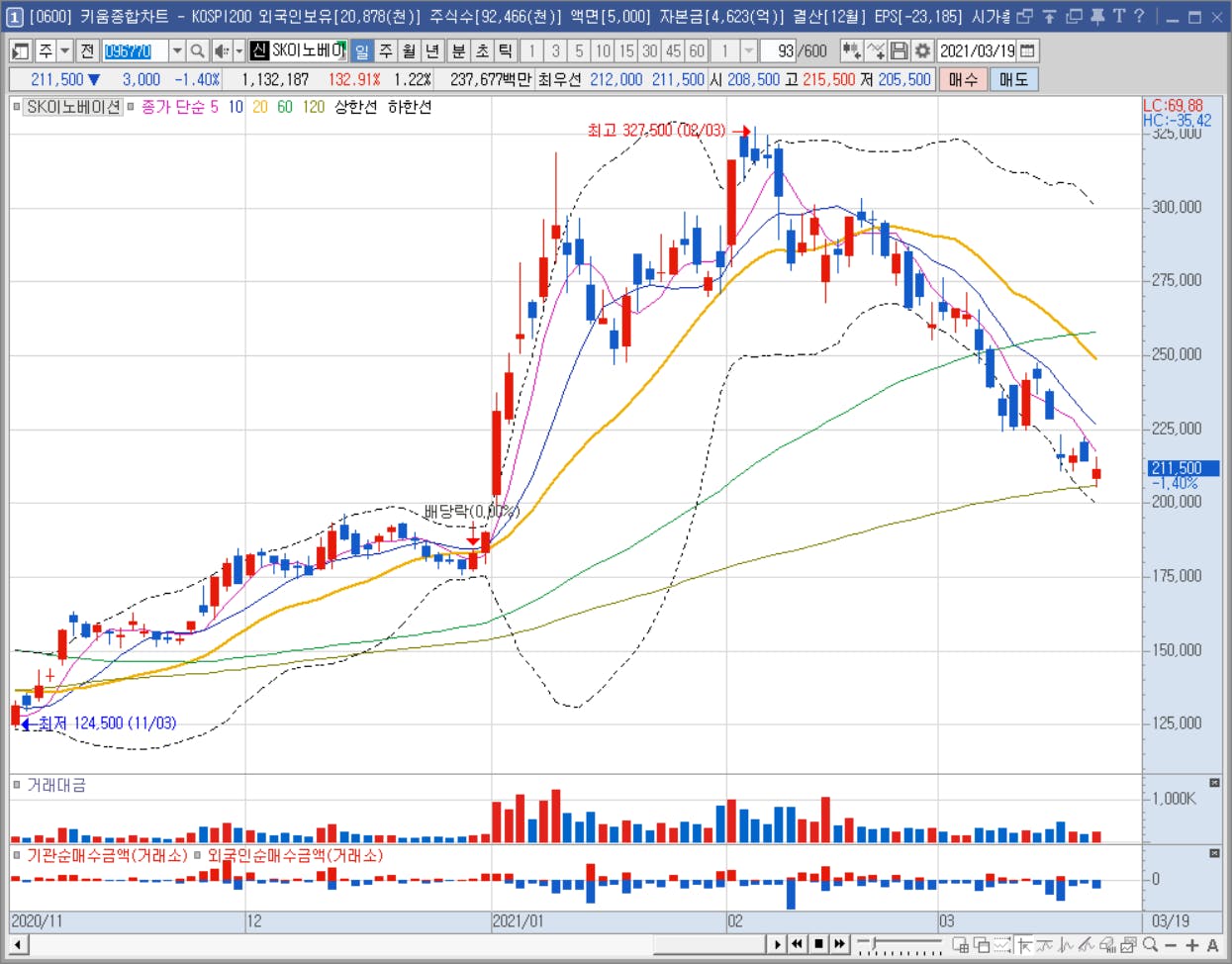
Task: Click the 외국인순매수금액 legend label
Action: (x=294, y=855)
